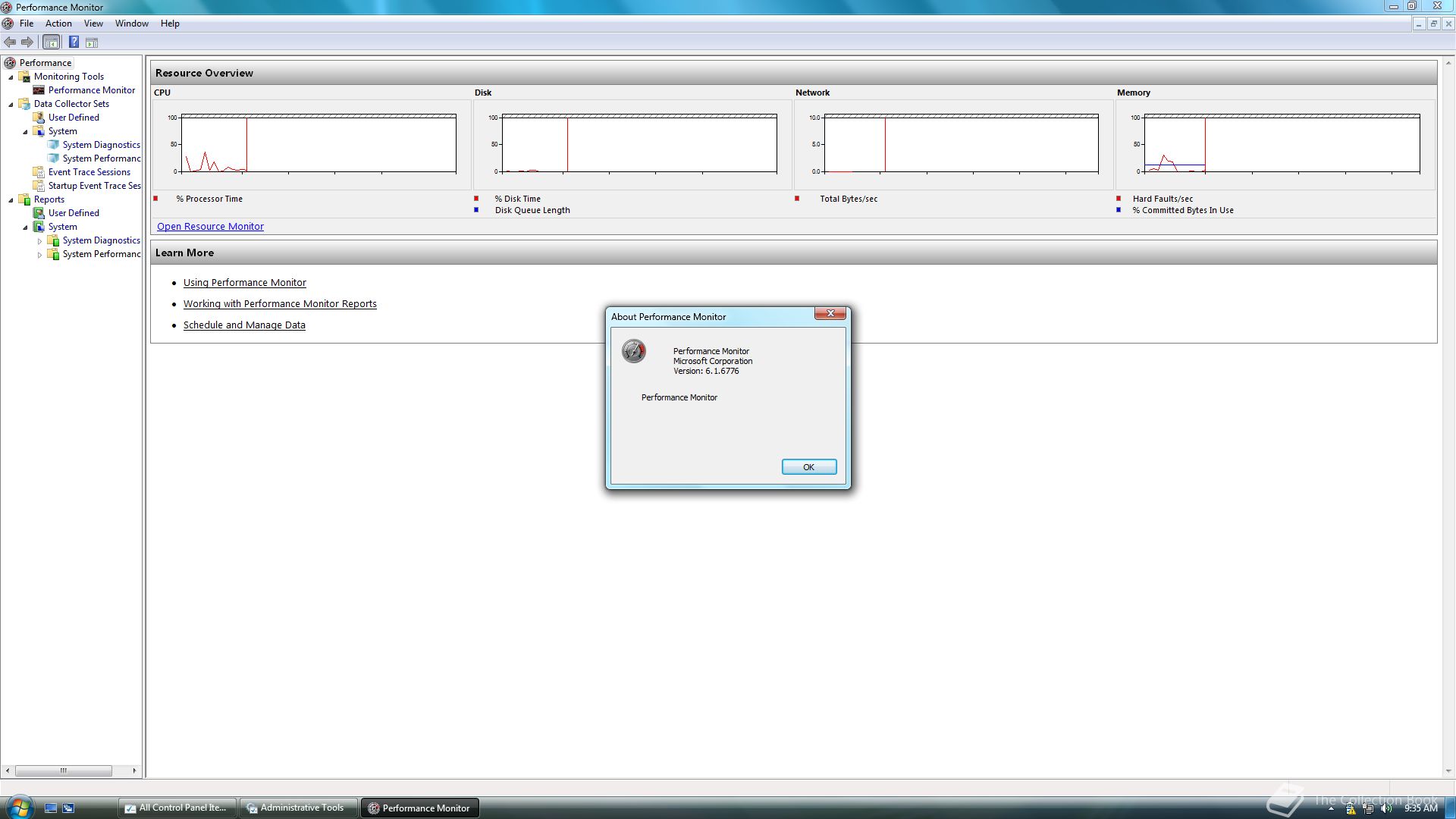Click Performance Monitor taskbar button

pyautogui.click(x=420, y=808)
